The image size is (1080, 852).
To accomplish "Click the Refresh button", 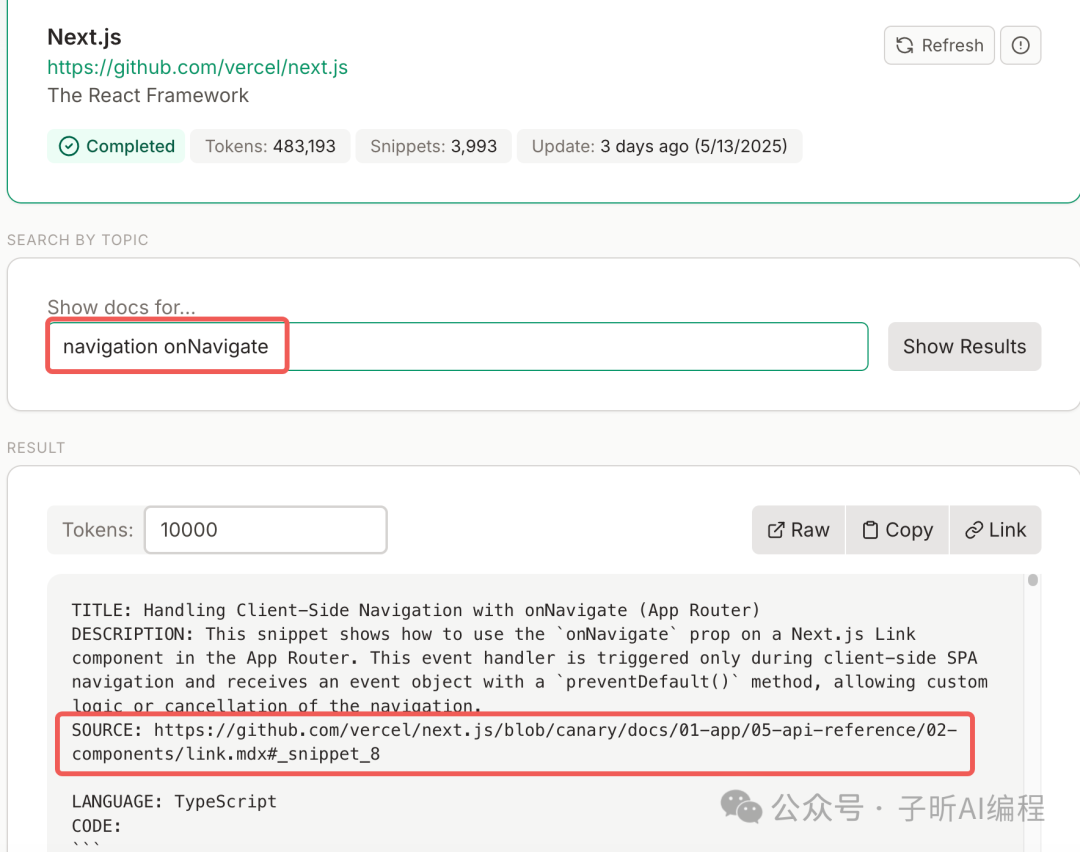I will pos(939,45).
